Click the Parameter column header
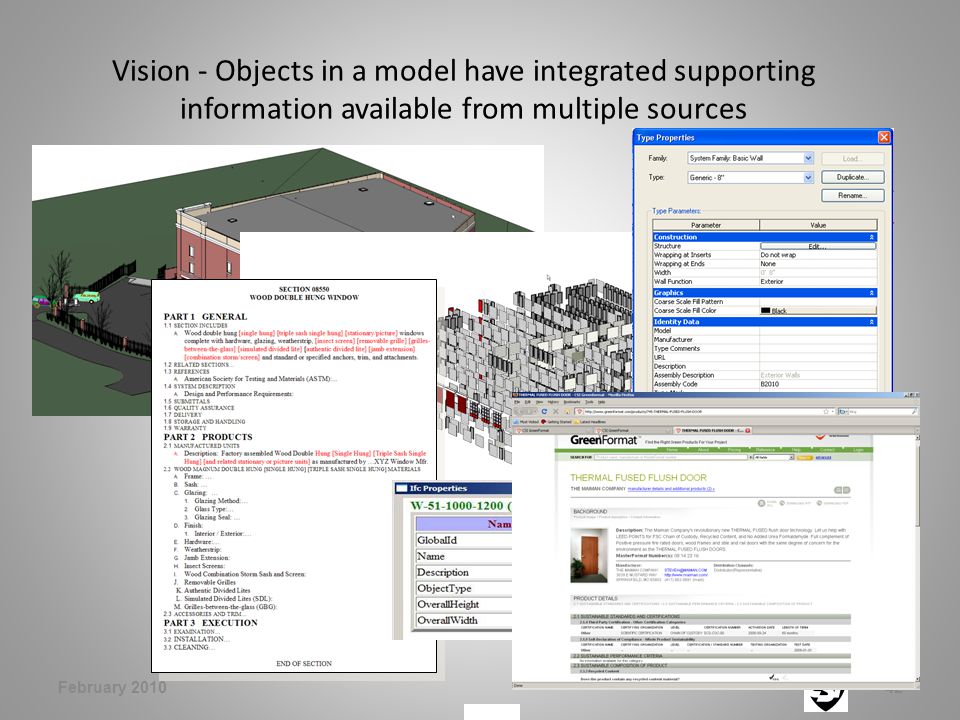Viewport: 960px width, 720px height. pyautogui.click(x=706, y=225)
